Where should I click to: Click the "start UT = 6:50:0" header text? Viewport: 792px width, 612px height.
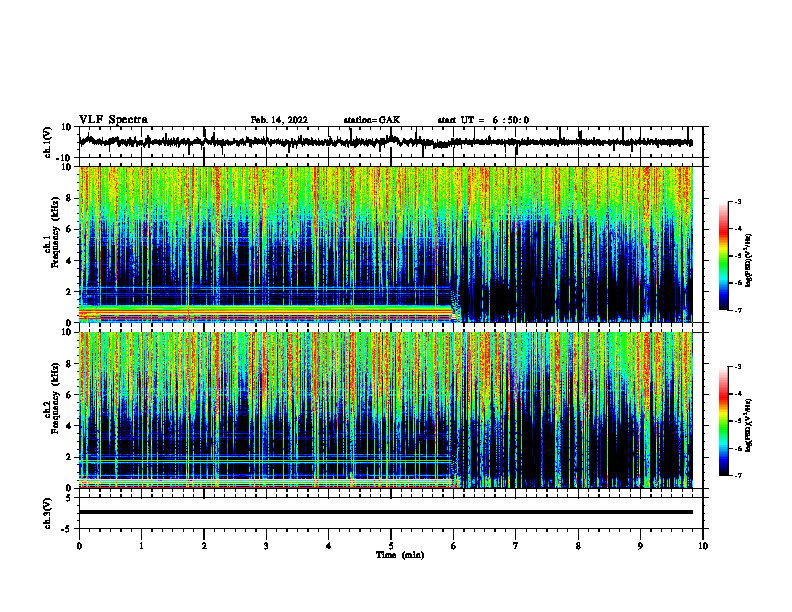[x=483, y=120]
